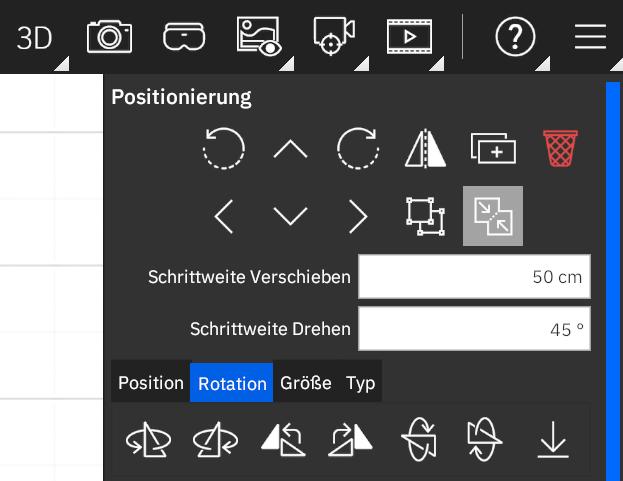Click the group selection boxes icon
Image resolution: width=623 pixels, height=481 pixels.
coord(425,216)
